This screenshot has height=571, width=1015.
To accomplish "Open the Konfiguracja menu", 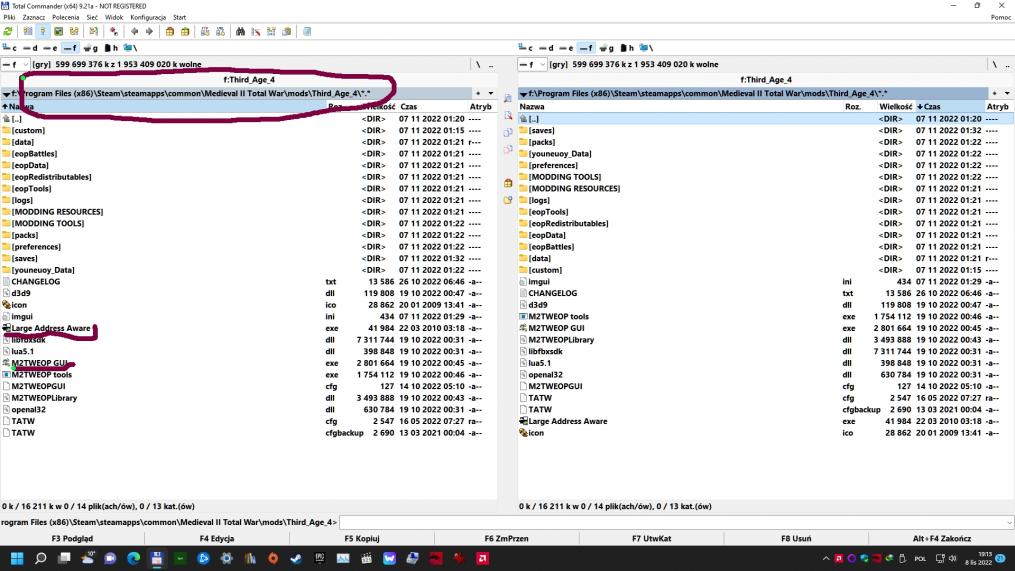I will click(148, 17).
